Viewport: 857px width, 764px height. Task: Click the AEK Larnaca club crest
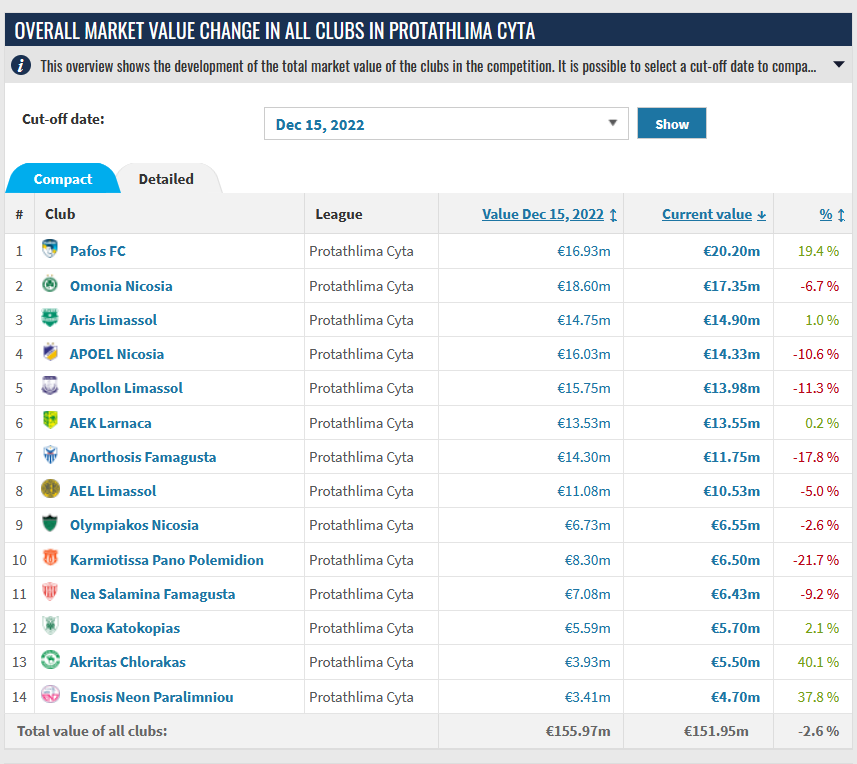(x=50, y=421)
